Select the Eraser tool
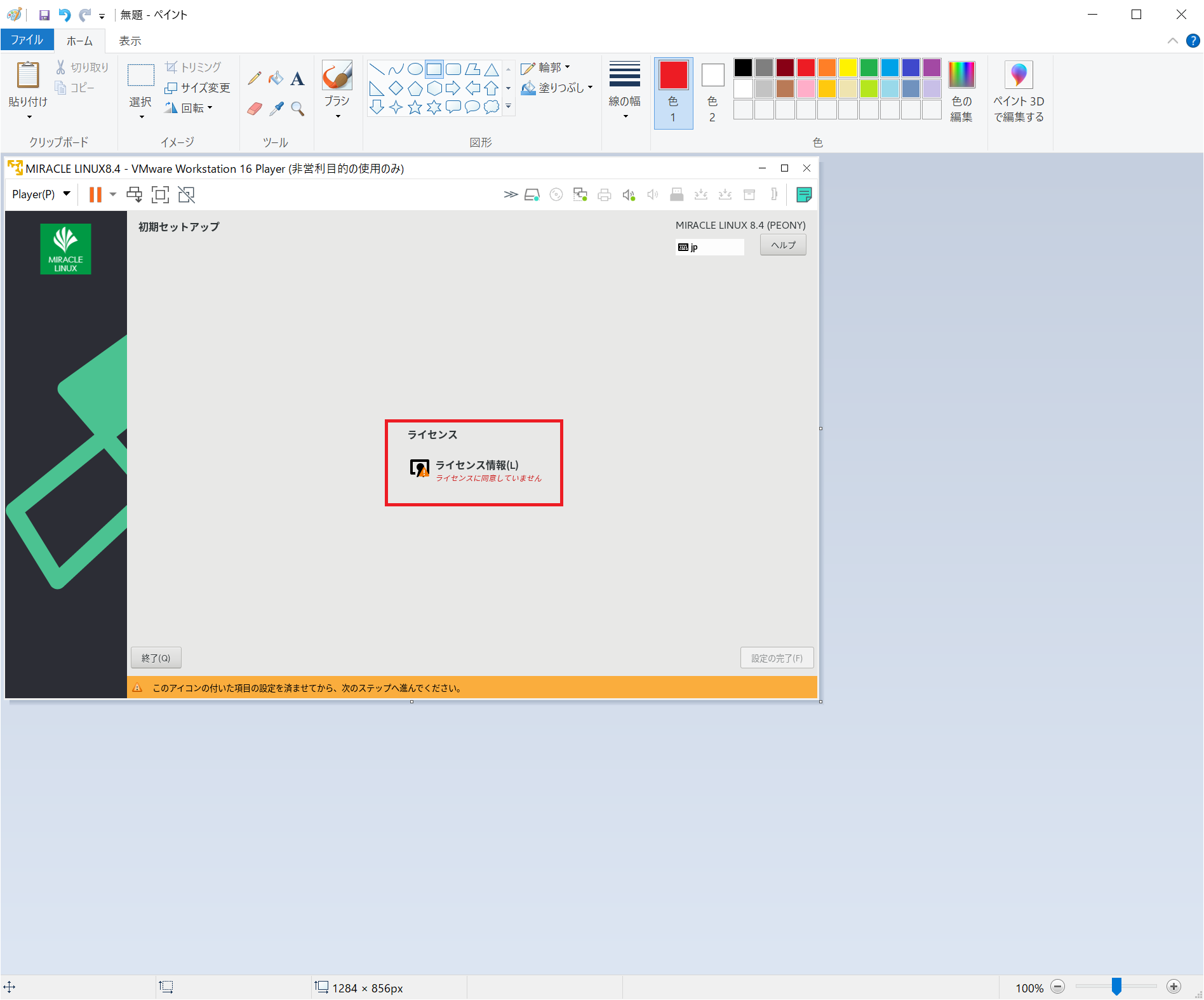 tap(255, 109)
